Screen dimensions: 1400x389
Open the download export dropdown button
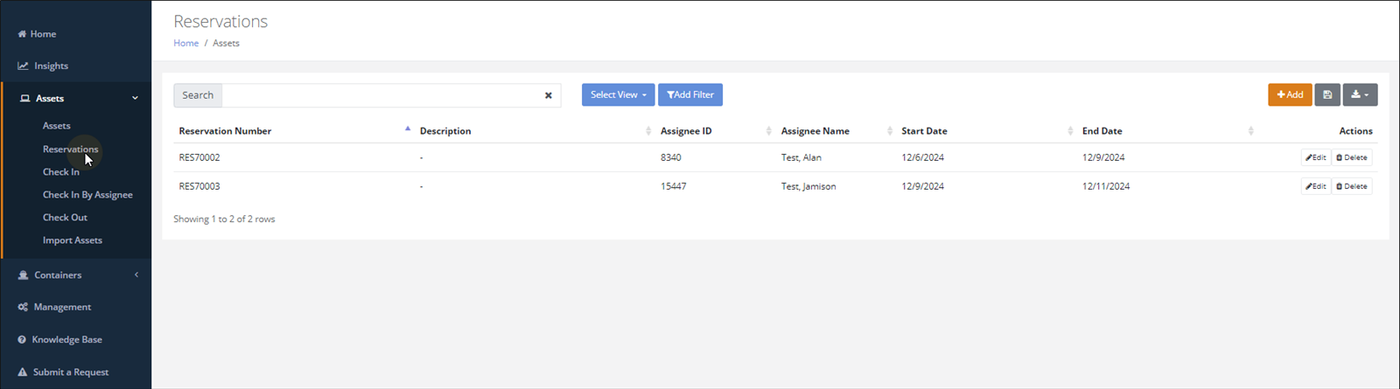1360,95
